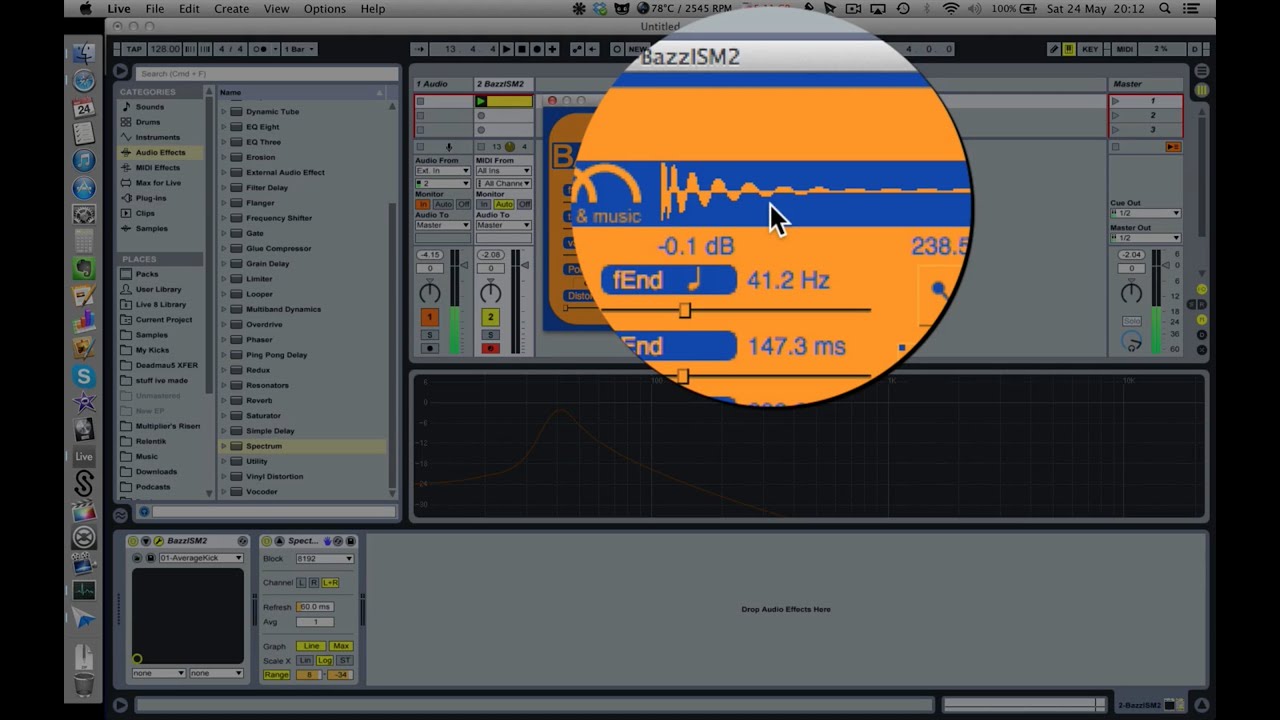This screenshot has height=720, width=1280.
Task: Select the tempo field showing 128.00
Action: pyautogui.click(x=164, y=49)
